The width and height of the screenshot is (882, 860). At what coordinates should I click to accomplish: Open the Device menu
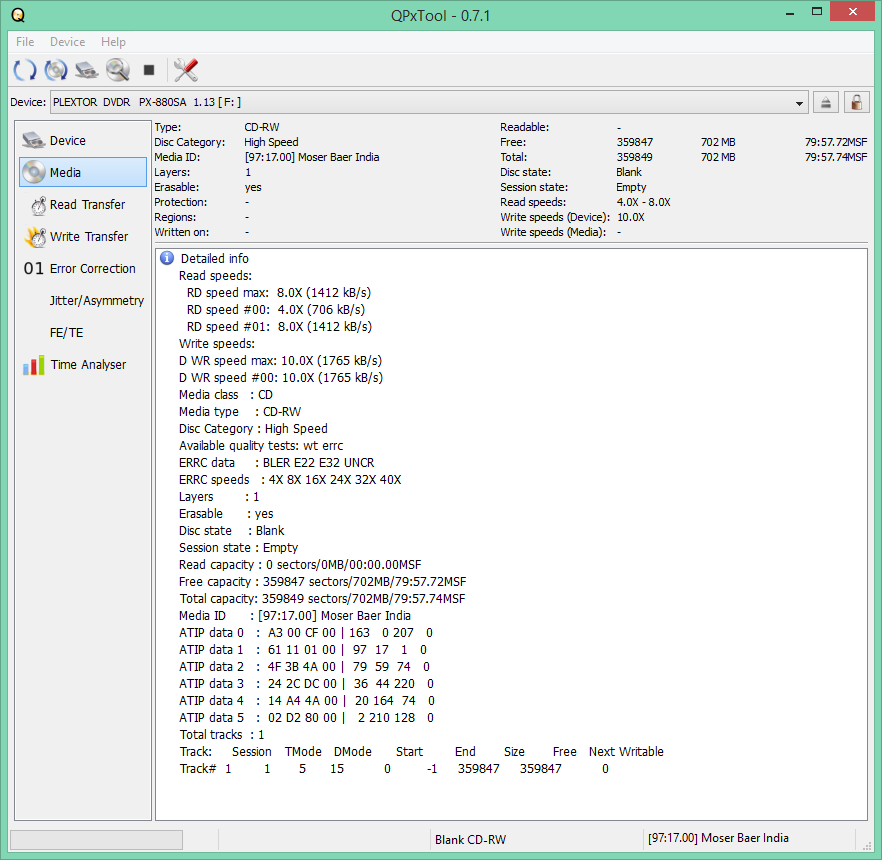68,42
